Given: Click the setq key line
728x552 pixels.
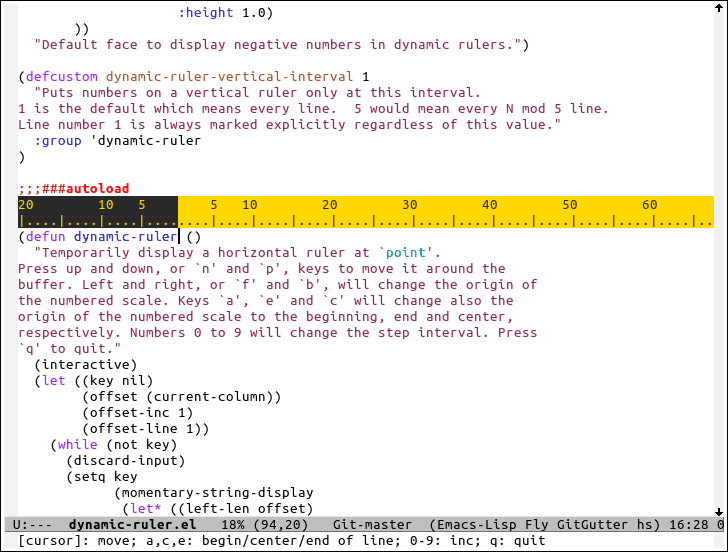Looking at the screenshot, I should 102,477.
